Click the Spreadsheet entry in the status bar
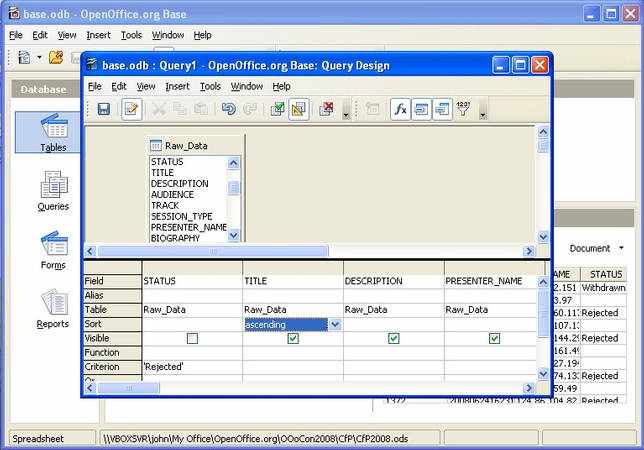Screen dimensions: 644x450 point(38,439)
